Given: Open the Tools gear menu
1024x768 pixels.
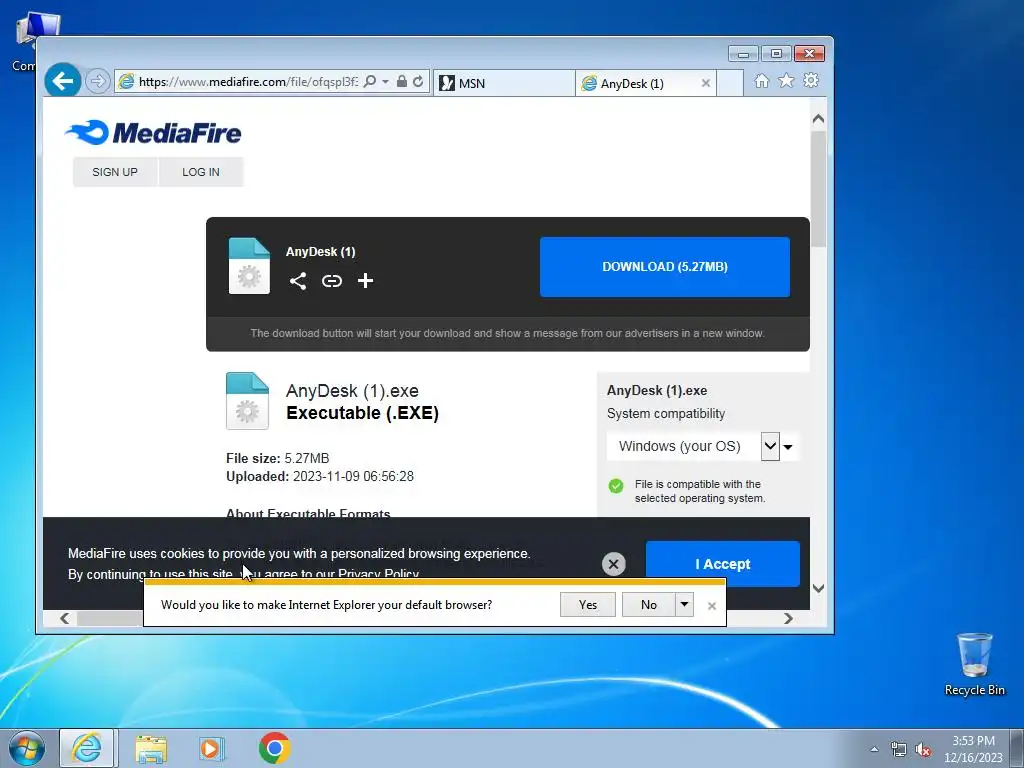Looking at the screenshot, I should (811, 81).
